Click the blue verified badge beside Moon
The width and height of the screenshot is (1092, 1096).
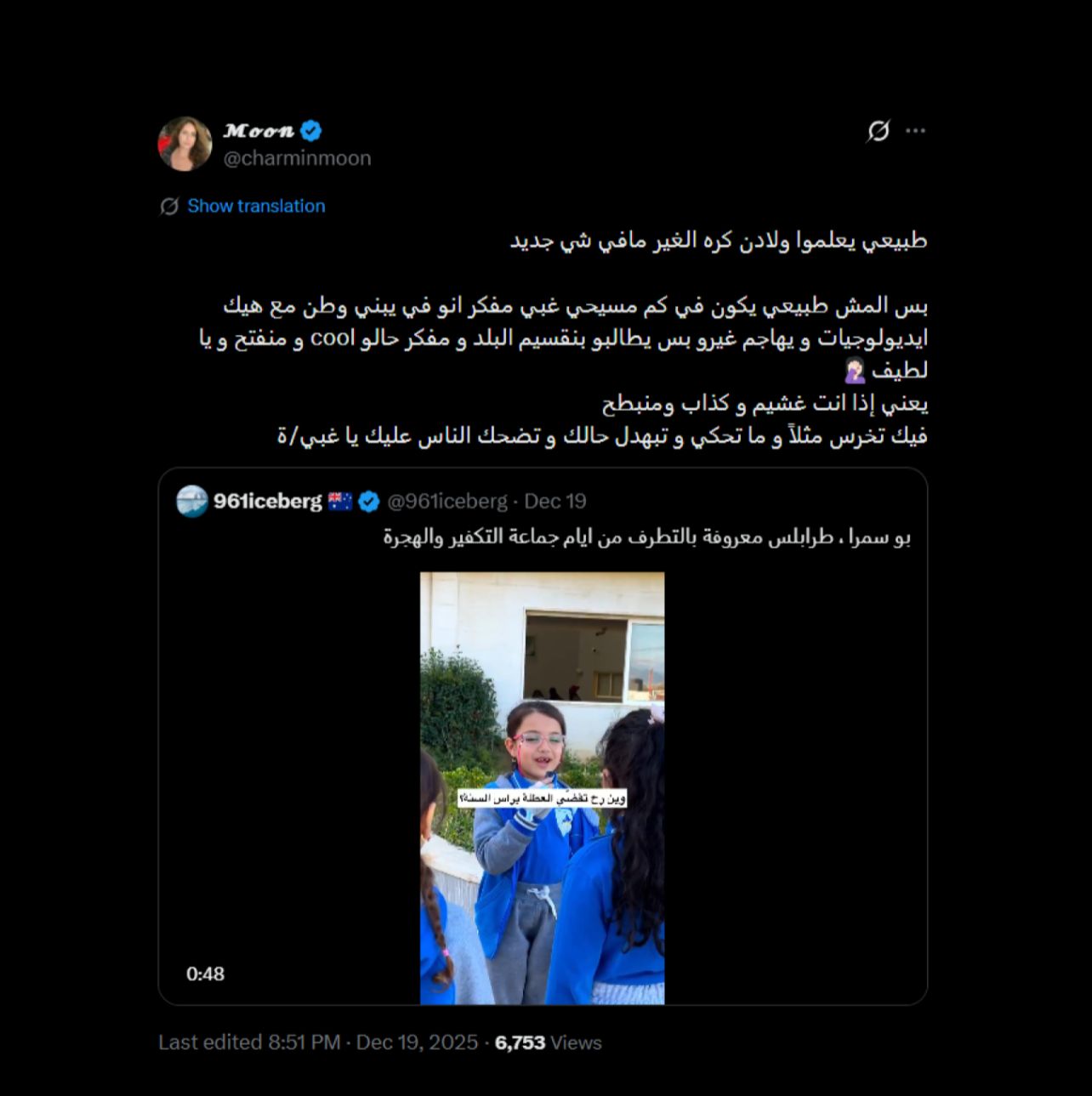[311, 131]
